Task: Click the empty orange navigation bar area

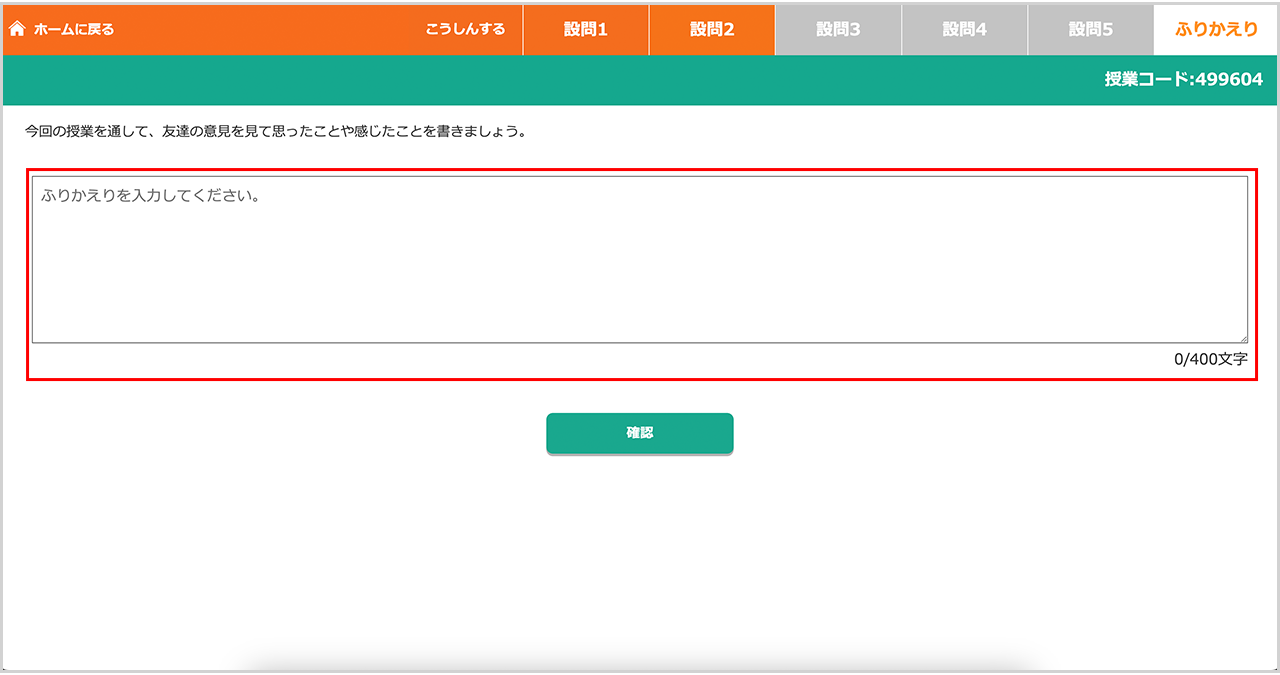Action: (x=270, y=29)
